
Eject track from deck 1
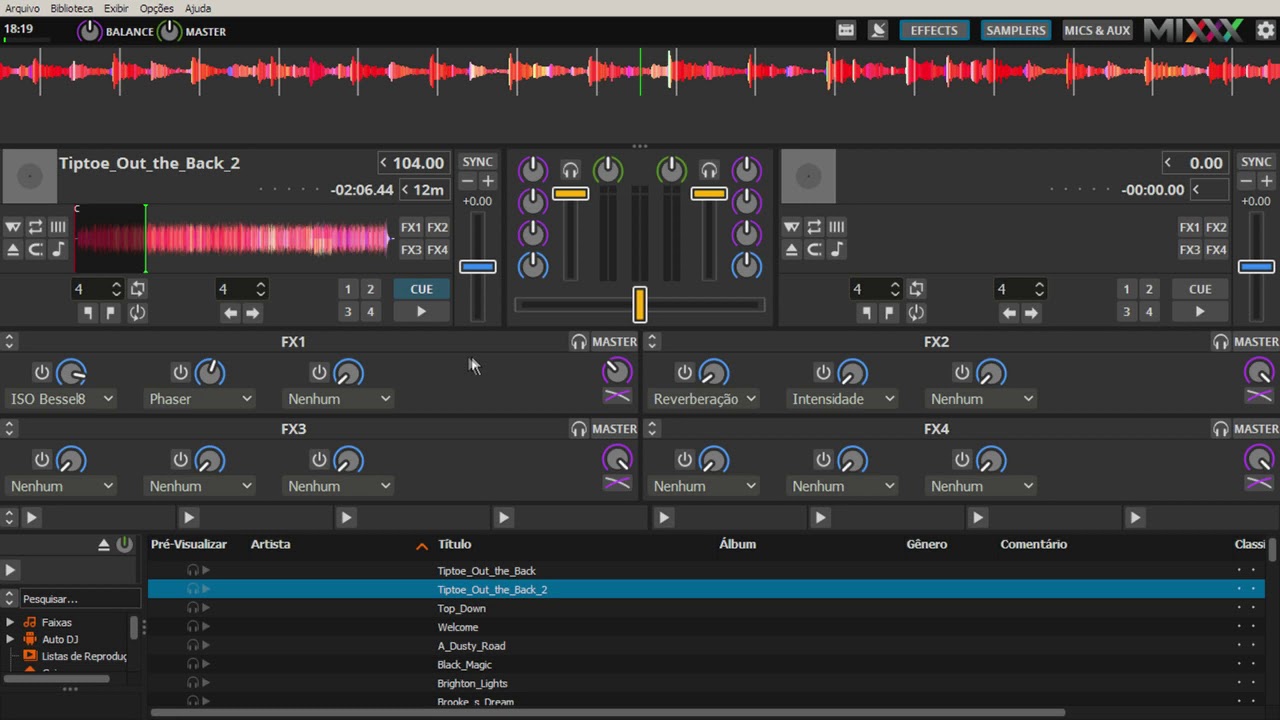13,250
